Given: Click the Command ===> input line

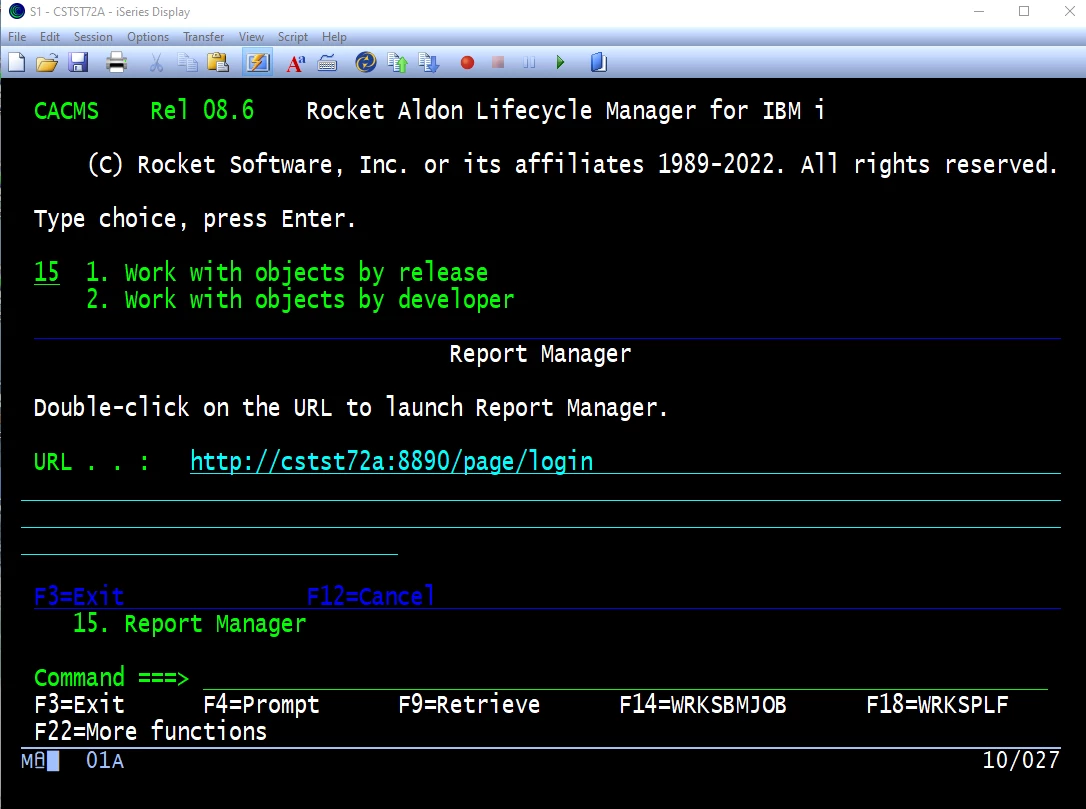Looking at the screenshot, I should tap(625, 677).
